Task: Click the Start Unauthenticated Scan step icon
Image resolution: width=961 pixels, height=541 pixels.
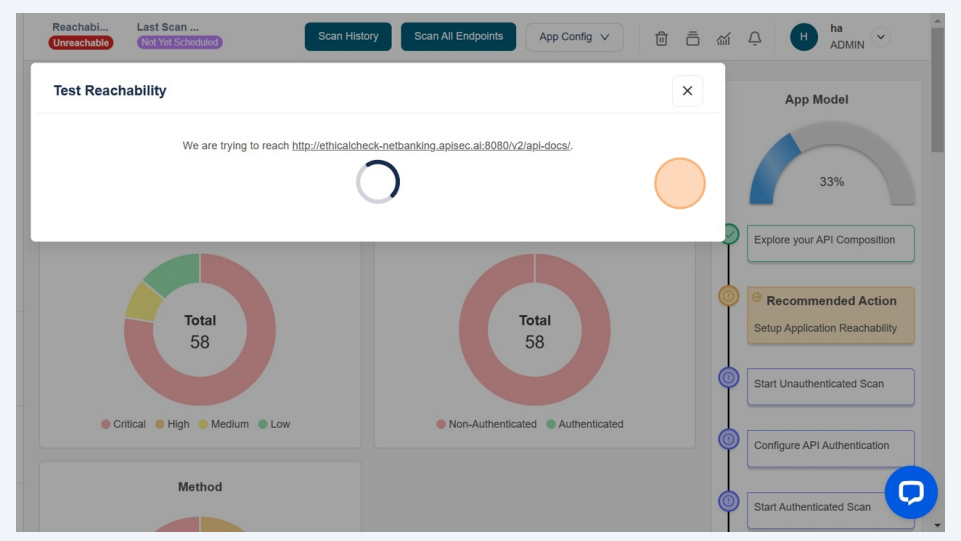Action: coord(729,378)
